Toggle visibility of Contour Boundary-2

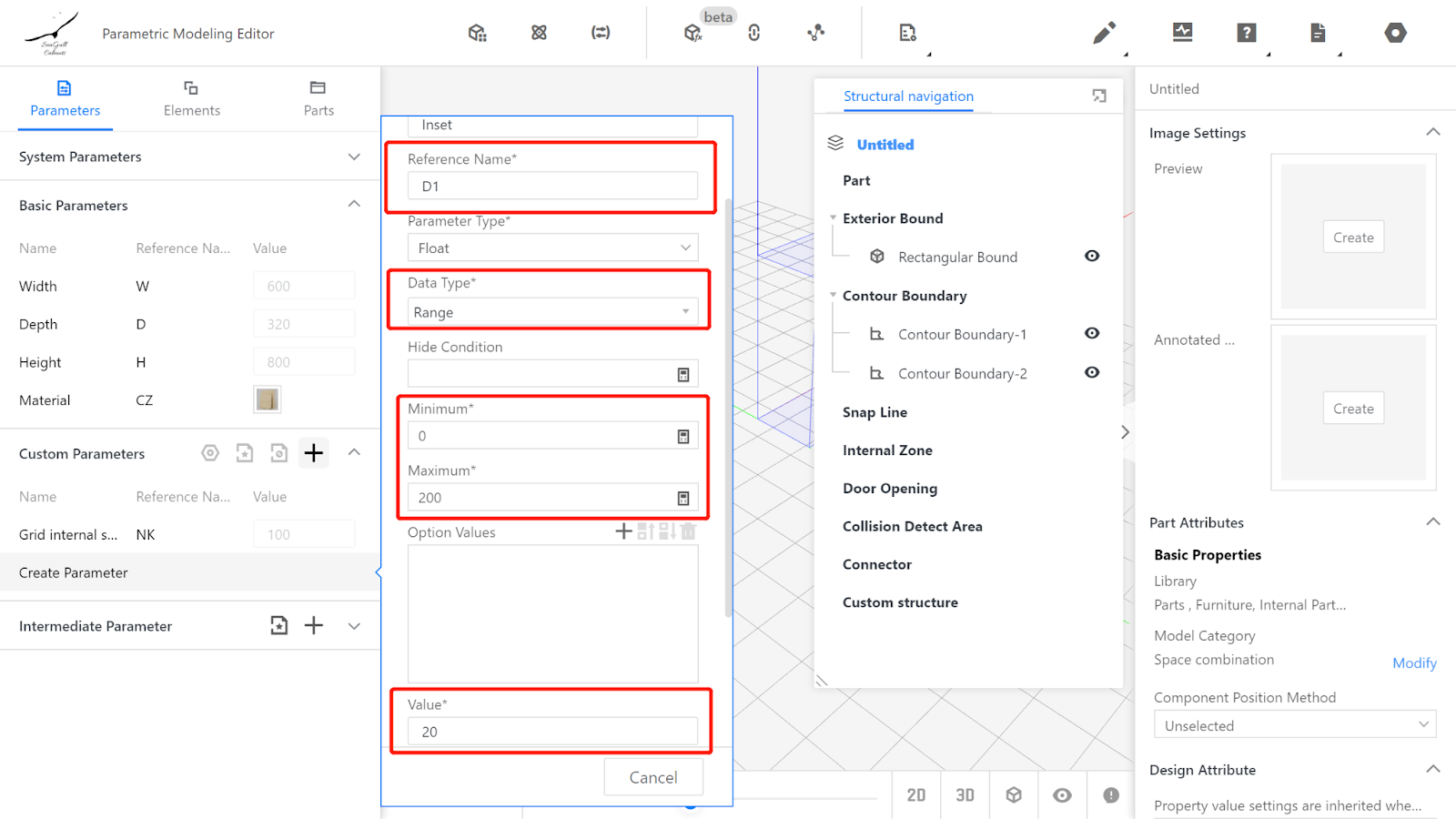pyautogui.click(x=1092, y=373)
